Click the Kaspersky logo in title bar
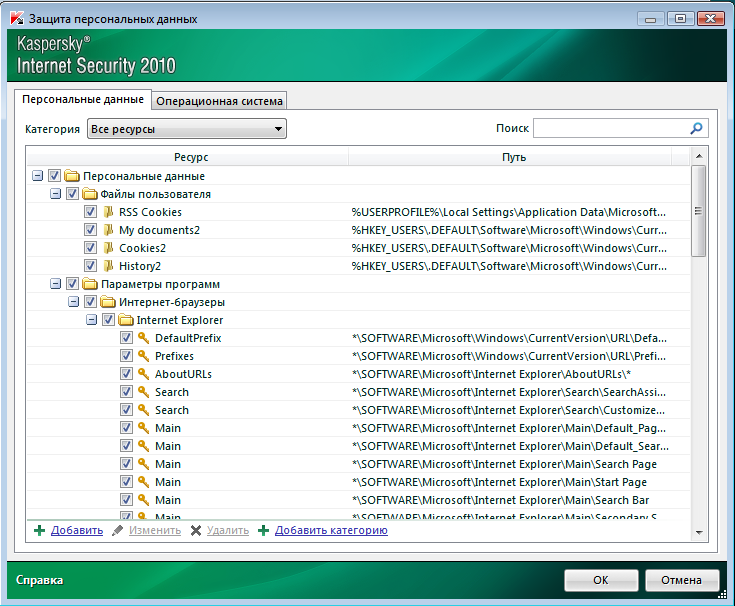The image size is (735, 606). (17, 19)
